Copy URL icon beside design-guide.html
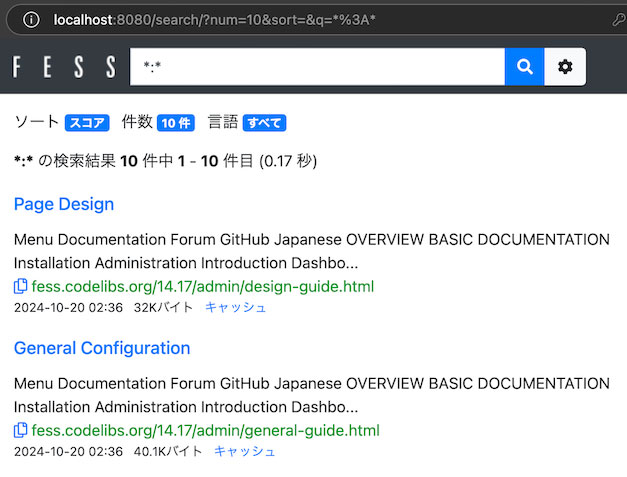The height and width of the screenshot is (477, 627). (20, 286)
